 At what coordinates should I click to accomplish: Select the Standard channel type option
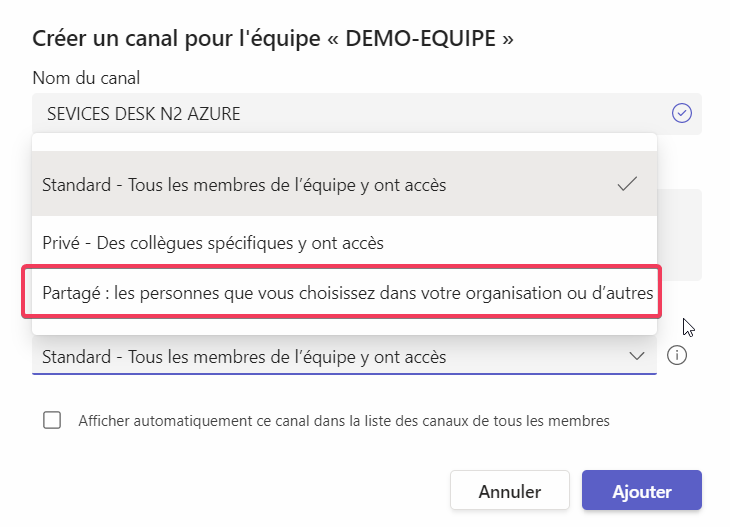244,185
